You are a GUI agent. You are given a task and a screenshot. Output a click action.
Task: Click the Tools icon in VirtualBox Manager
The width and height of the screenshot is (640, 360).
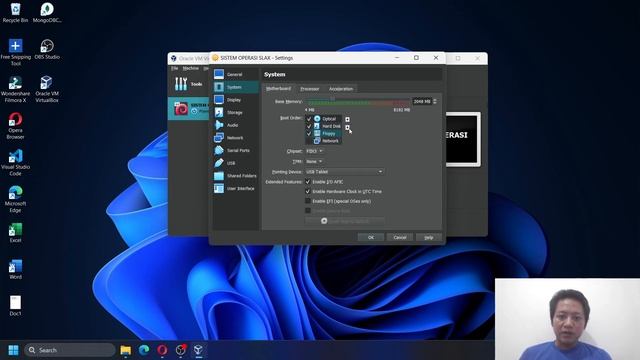coord(181,84)
